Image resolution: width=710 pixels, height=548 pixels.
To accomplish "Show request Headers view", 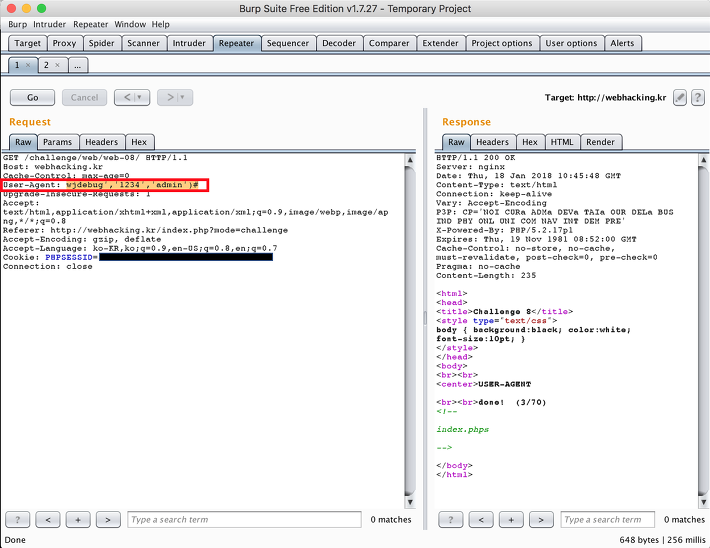I will click(101, 142).
